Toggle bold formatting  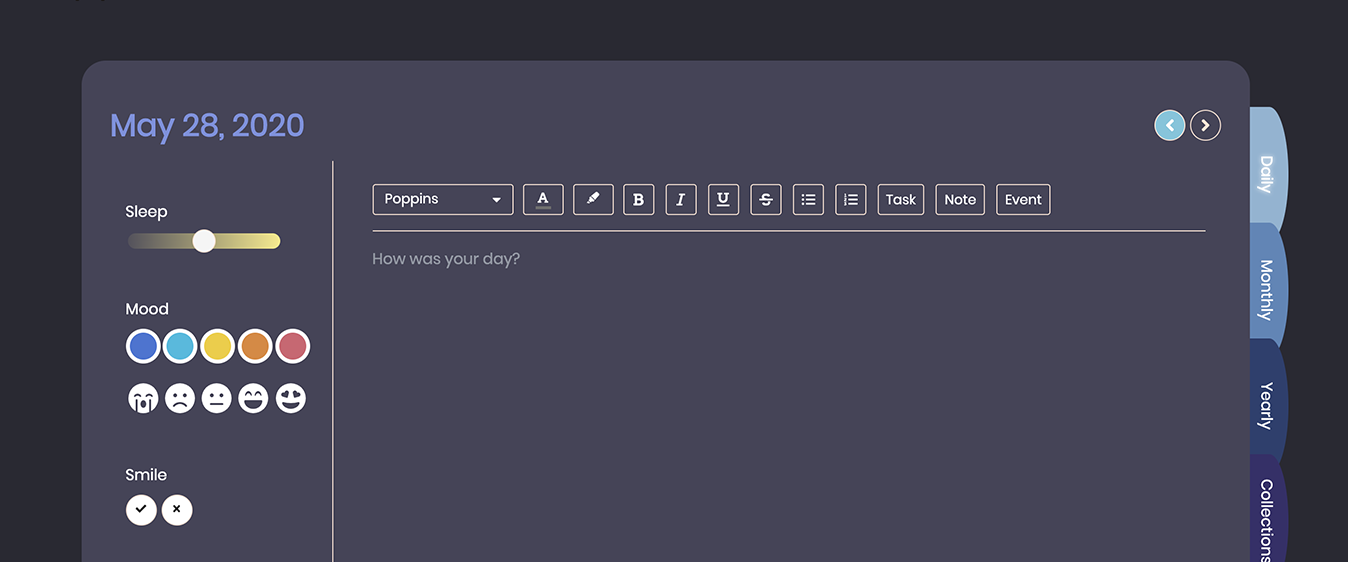click(x=639, y=199)
